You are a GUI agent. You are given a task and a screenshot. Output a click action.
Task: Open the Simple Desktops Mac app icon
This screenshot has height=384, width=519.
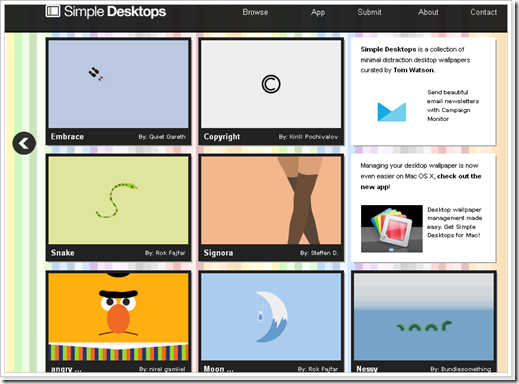[x=392, y=229]
